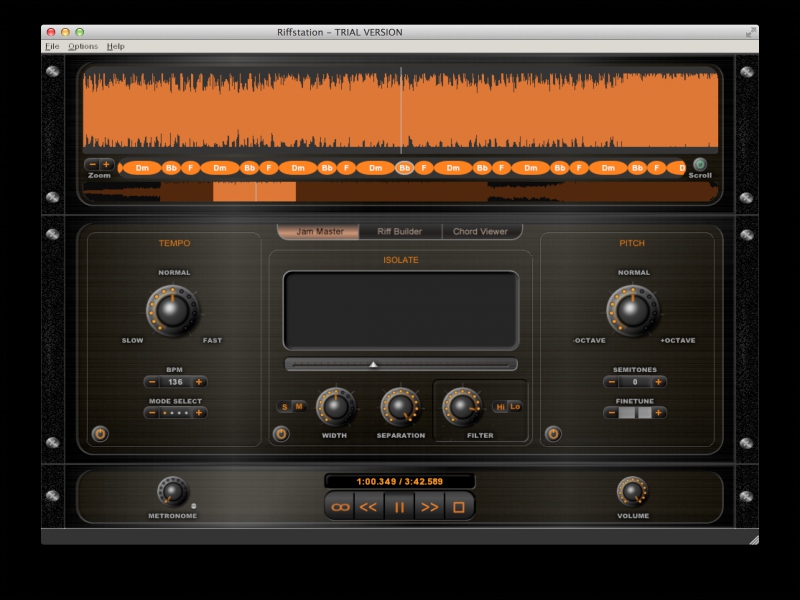Zoom in waveform with plus button
Image resolution: width=800 pixels, height=600 pixels.
pos(107,164)
